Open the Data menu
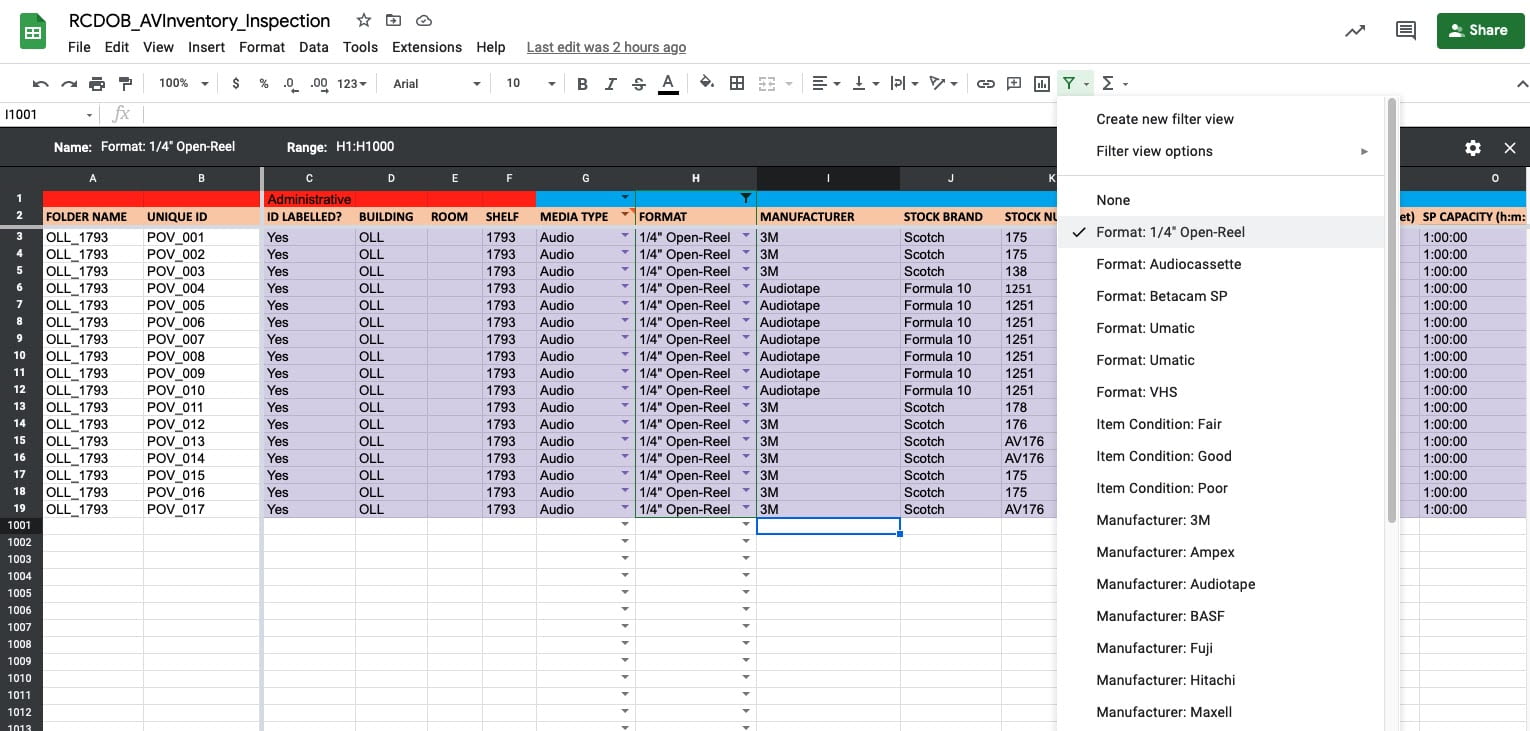The image size is (1530, 731). click(x=314, y=47)
